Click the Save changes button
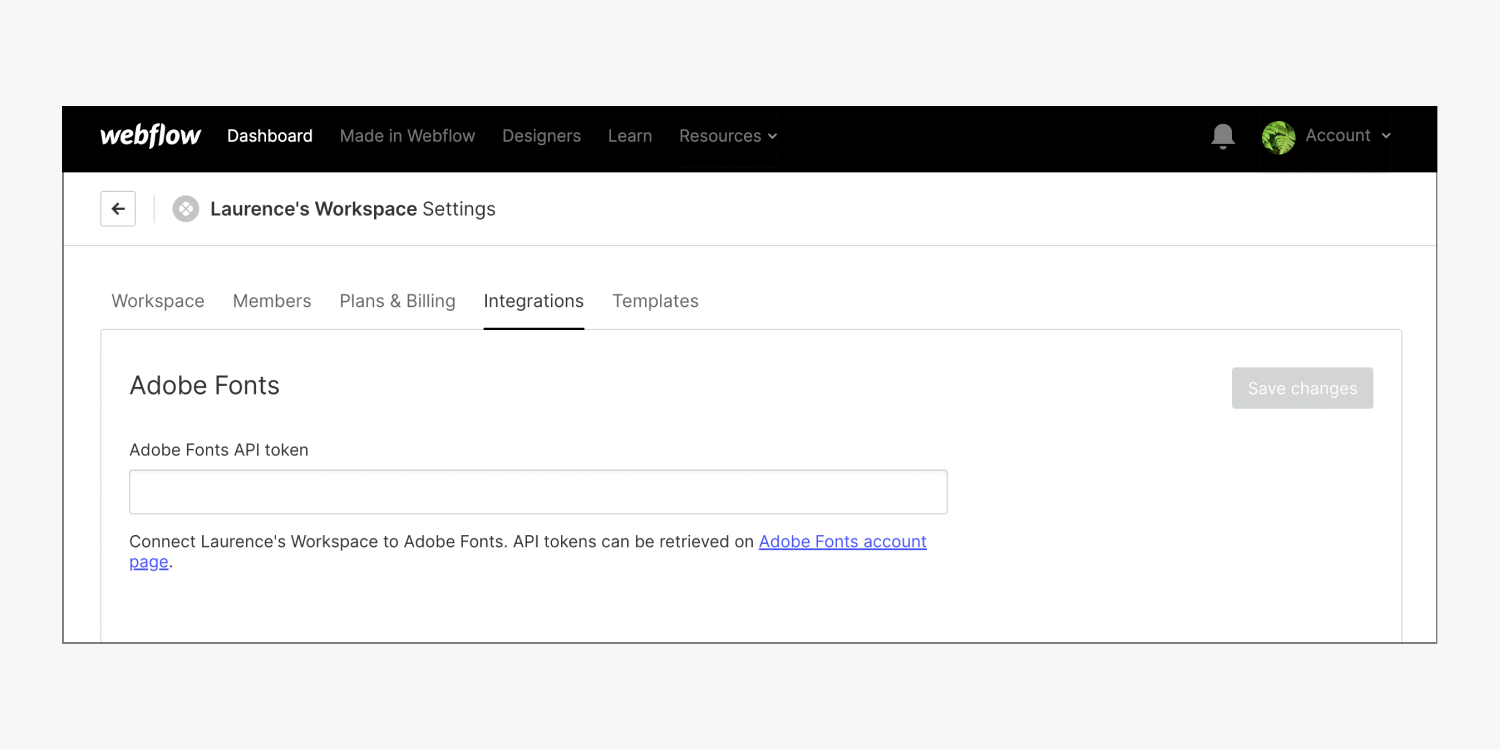The image size is (1501, 751). tap(1302, 388)
